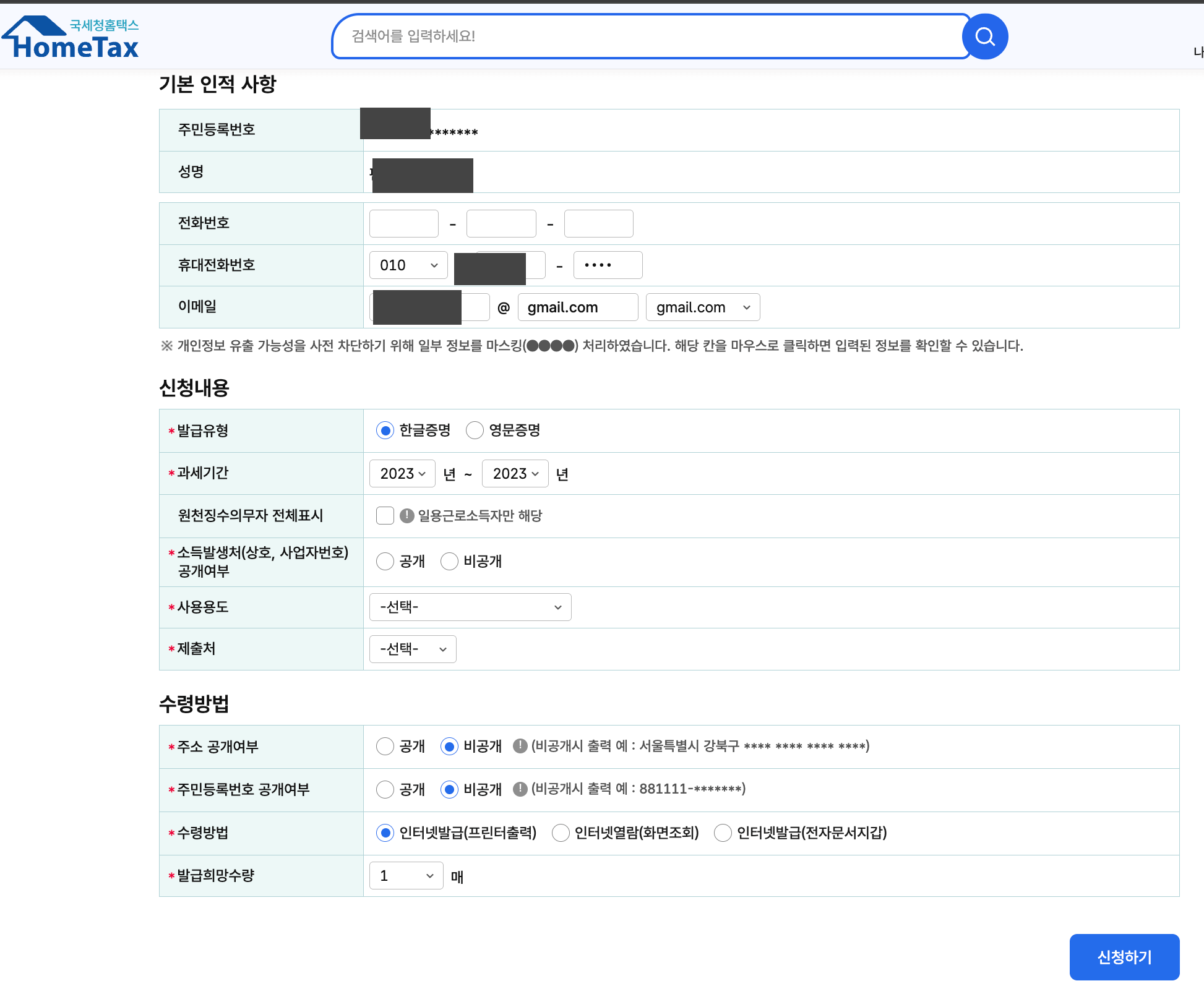Open the gmail.com email domain dropdown
This screenshot has width=1204, height=981.
coord(702,307)
